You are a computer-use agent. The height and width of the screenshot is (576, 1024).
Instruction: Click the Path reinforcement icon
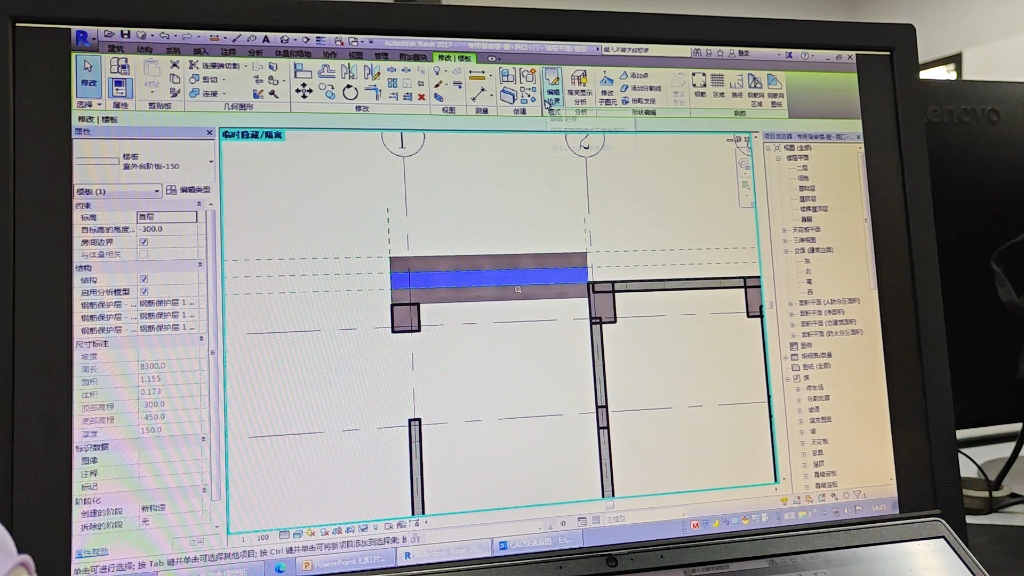(737, 86)
